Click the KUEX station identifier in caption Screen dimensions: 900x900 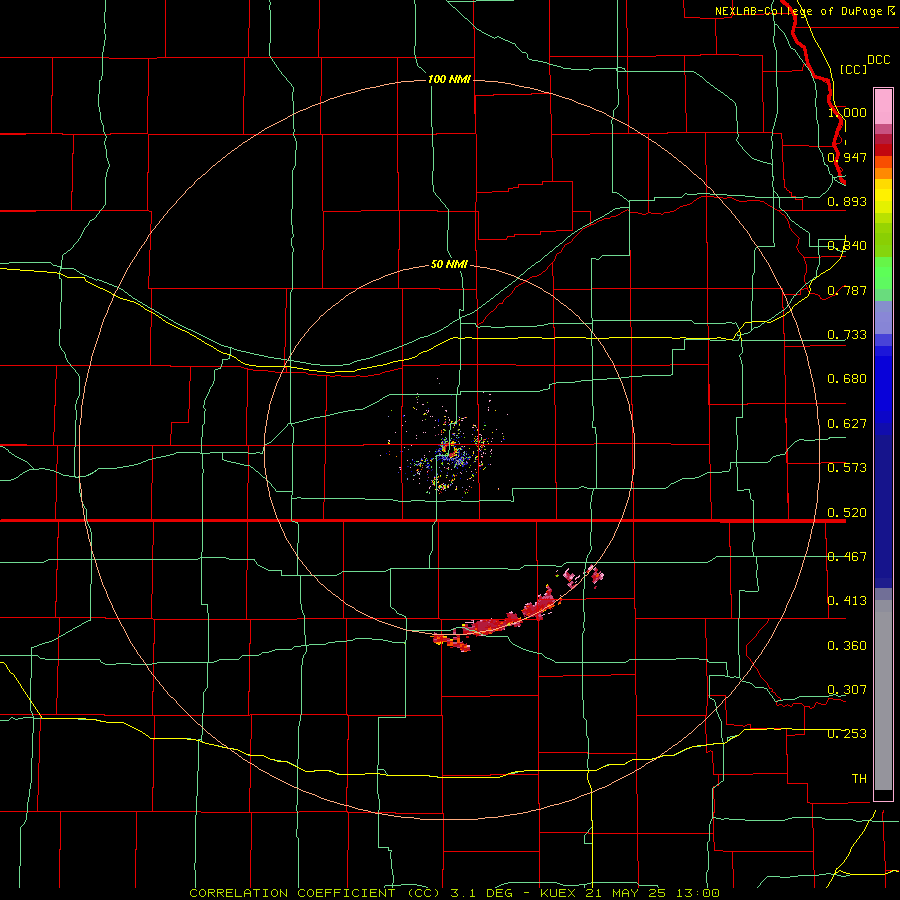[x=560, y=893]
